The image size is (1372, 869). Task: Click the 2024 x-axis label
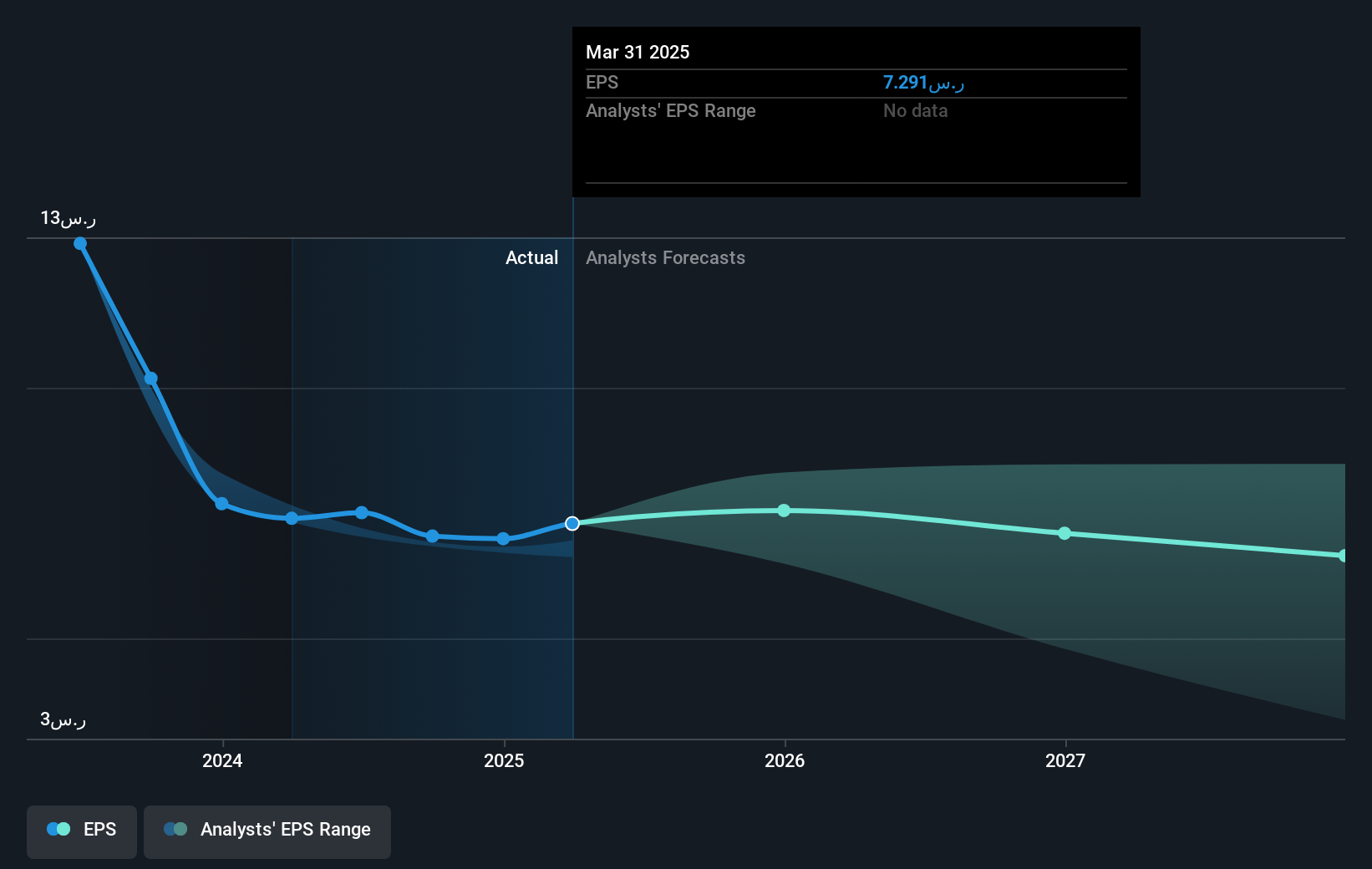click(x=222, y=761)
